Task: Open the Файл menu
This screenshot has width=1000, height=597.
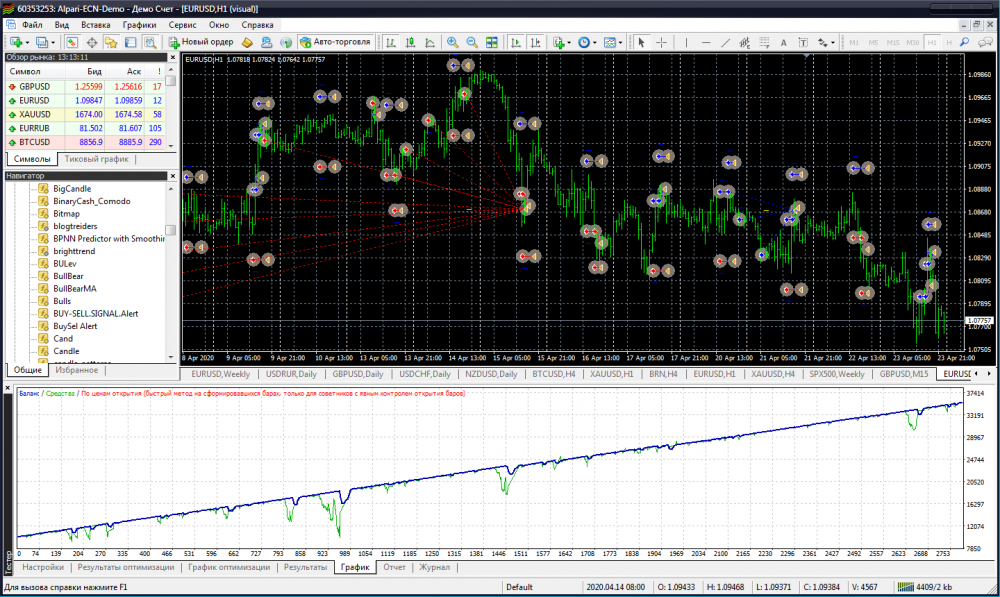Action: pyautogui.click(x=32, y=25)
